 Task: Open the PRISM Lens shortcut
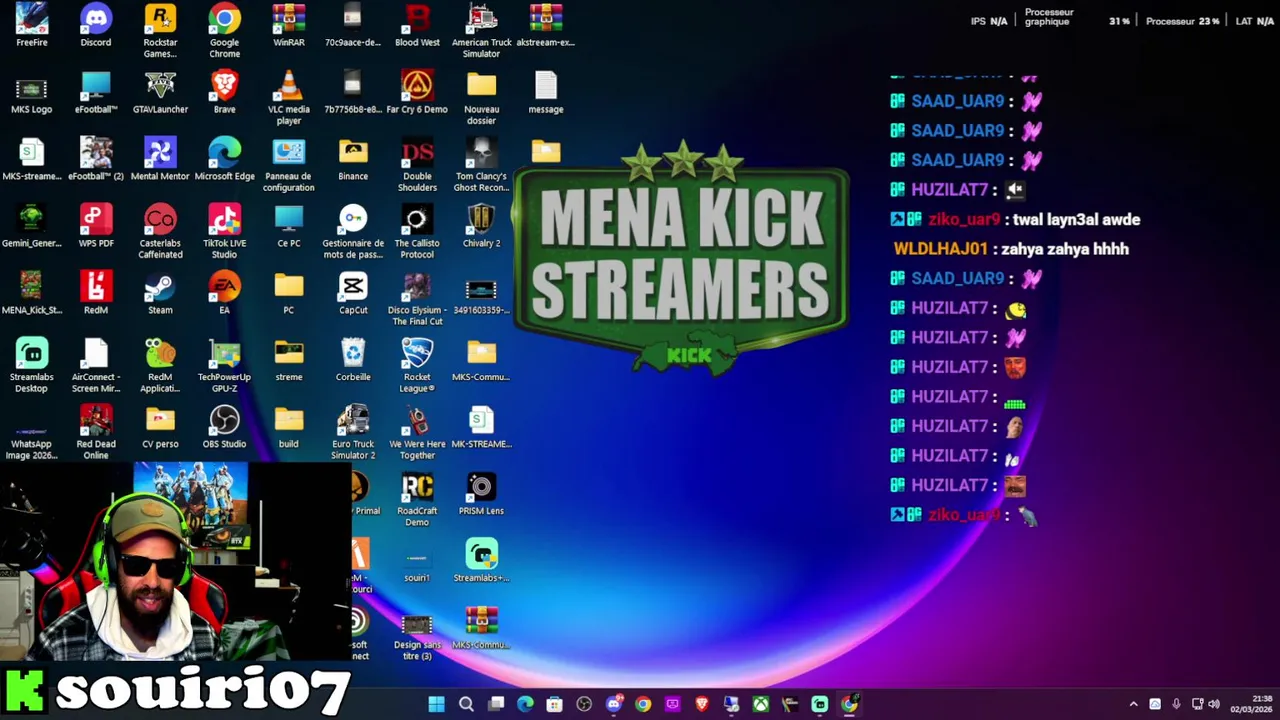pyautogui.click(x=481, y=495)
